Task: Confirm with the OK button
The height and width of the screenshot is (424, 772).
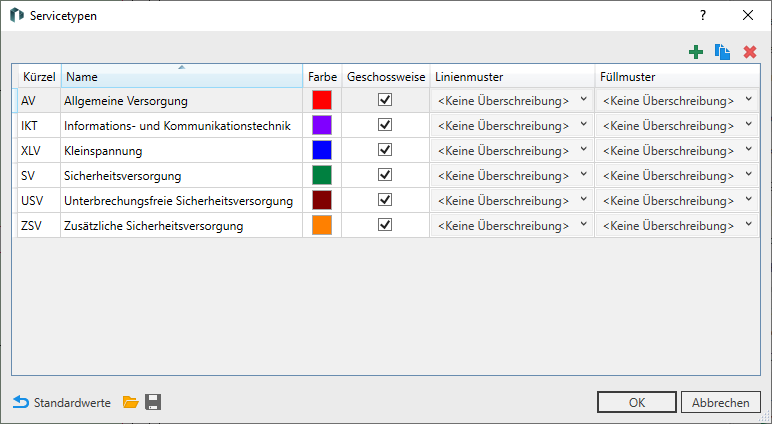Action: coord(637,402)
